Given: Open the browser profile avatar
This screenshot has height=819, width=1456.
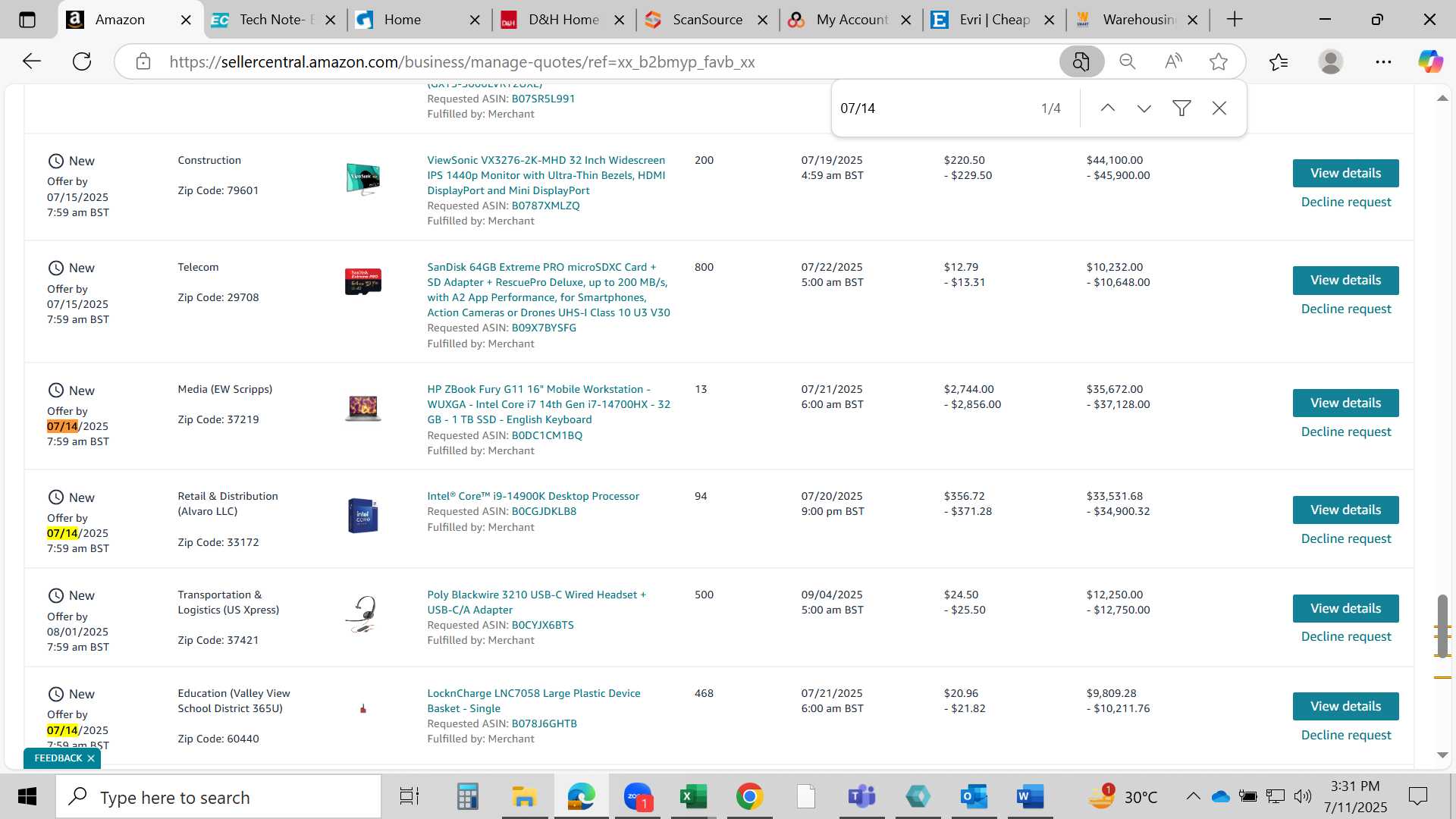Looking at the screenshot, I should [x=1331, y=61].
